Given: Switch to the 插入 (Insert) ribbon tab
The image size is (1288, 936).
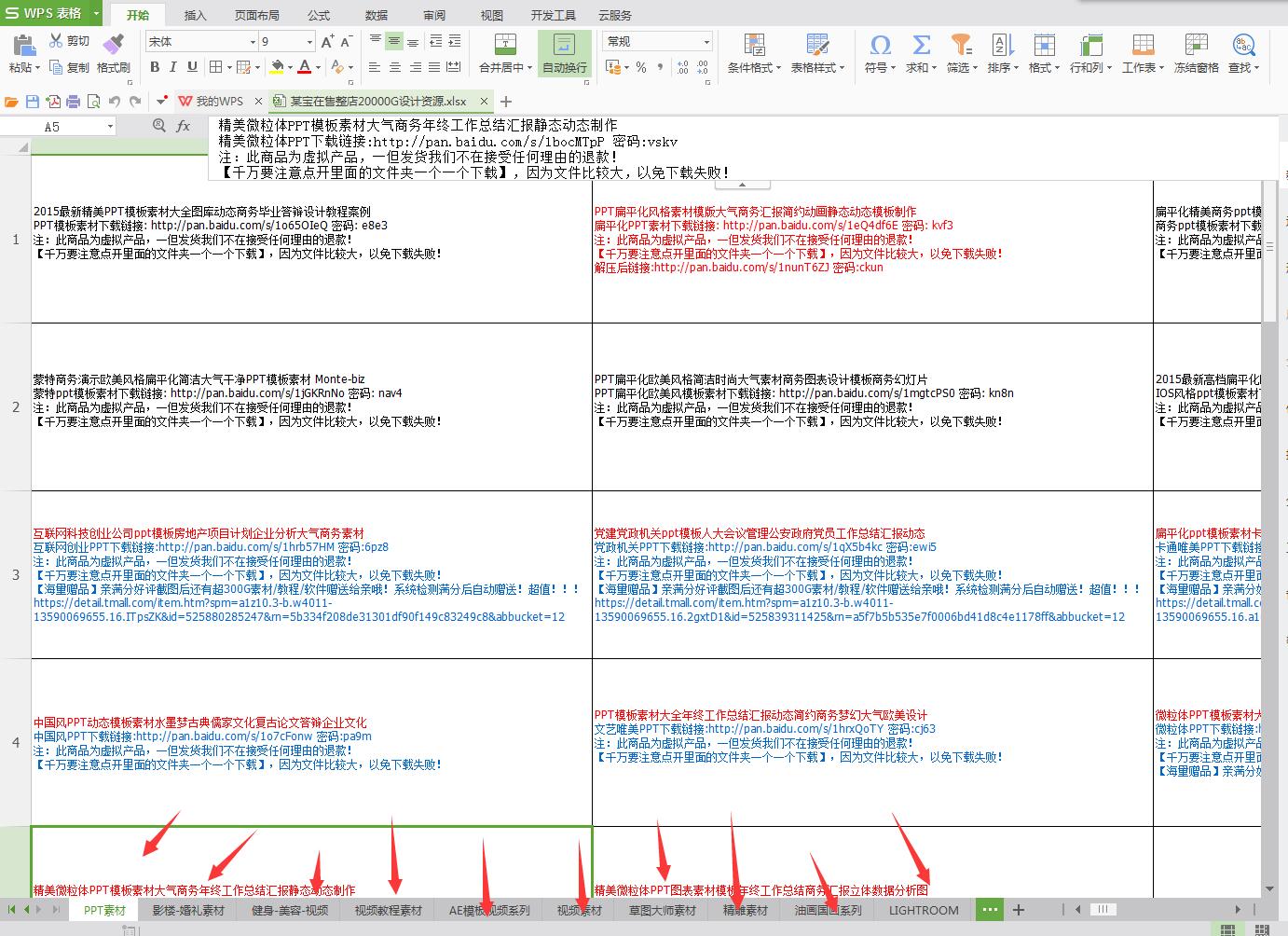Looking at the screenshot, I should [195, 15].
